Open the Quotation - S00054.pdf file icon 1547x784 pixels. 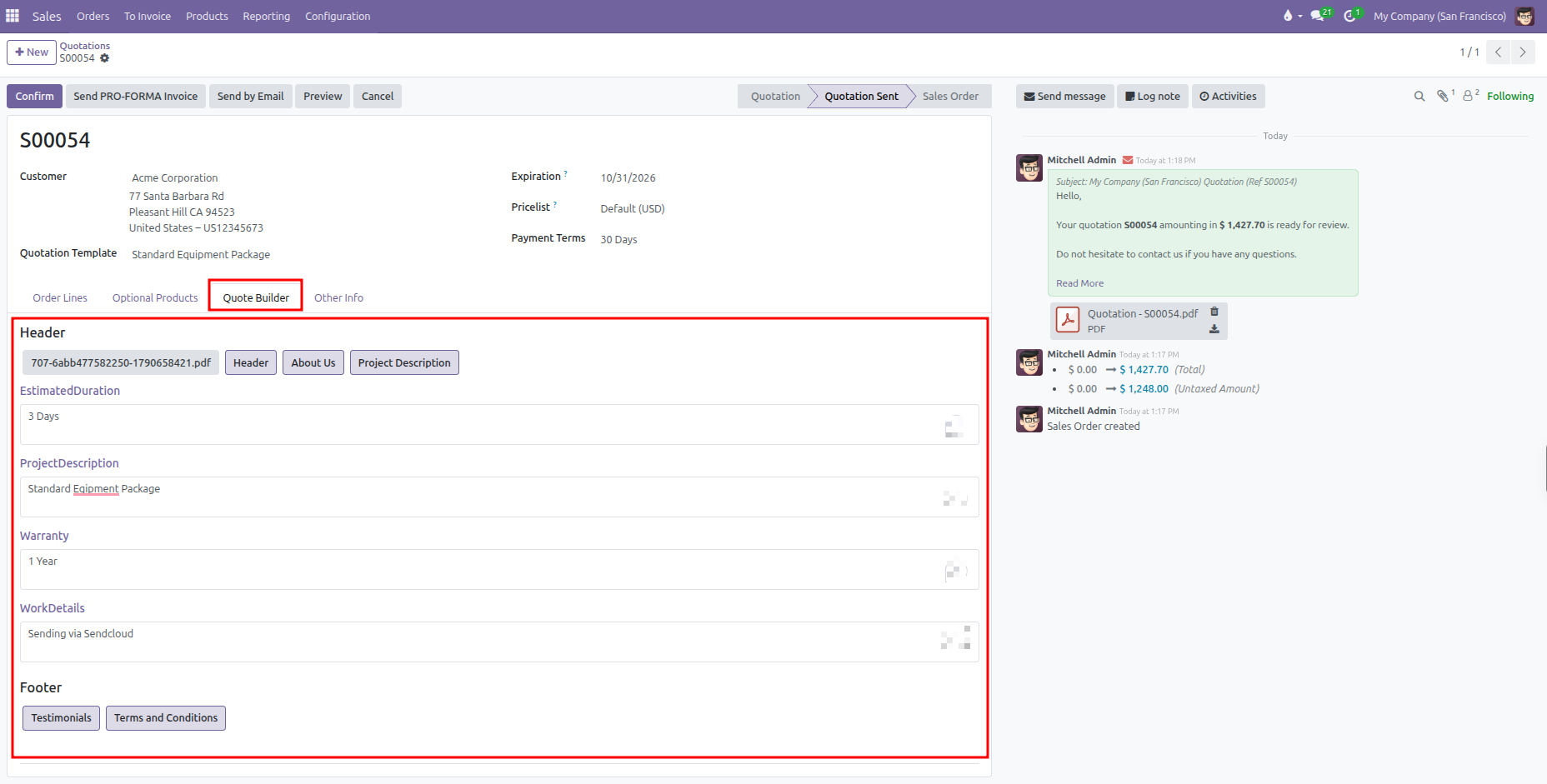1068,320
